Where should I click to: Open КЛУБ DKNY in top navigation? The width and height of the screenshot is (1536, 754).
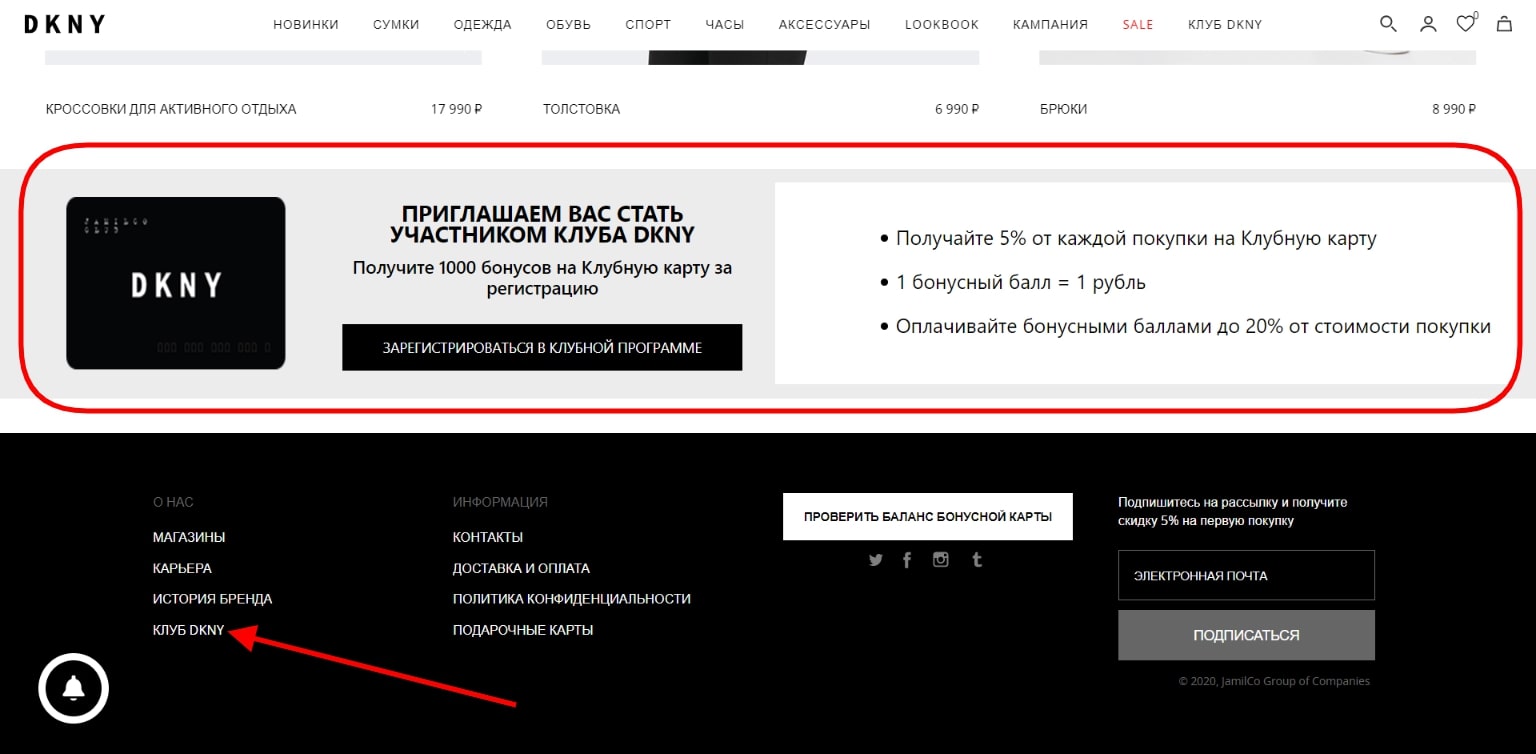tap(1225, 25)
